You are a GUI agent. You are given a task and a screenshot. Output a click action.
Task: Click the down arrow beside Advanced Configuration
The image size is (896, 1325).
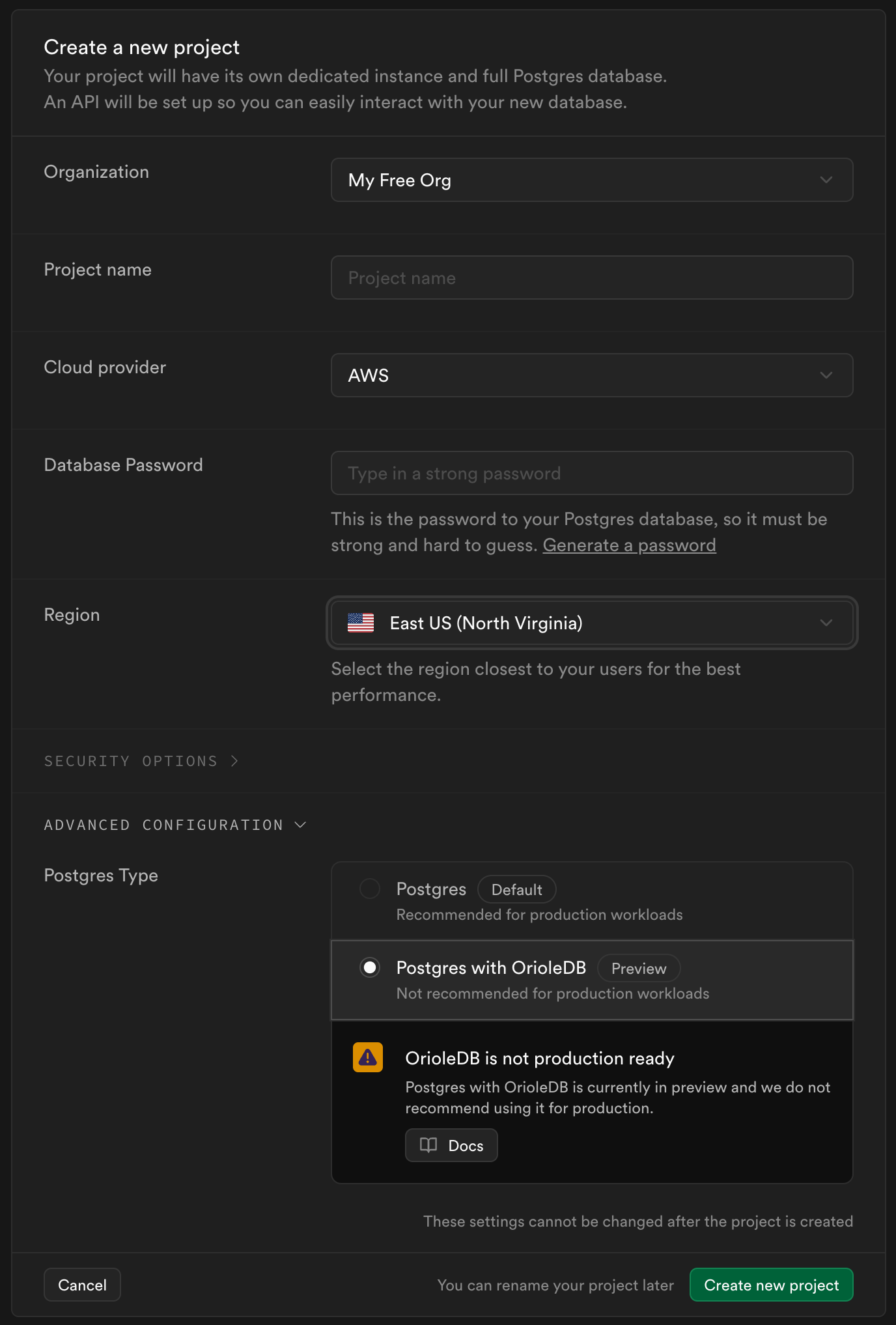[300, 825]
